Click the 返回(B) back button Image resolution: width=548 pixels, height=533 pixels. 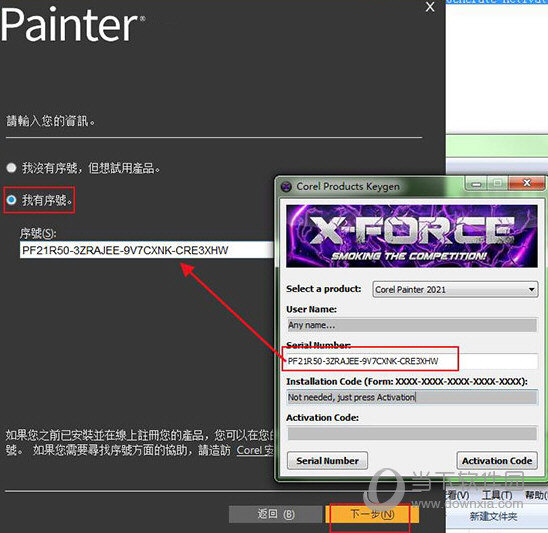click(x=275, y=514)
